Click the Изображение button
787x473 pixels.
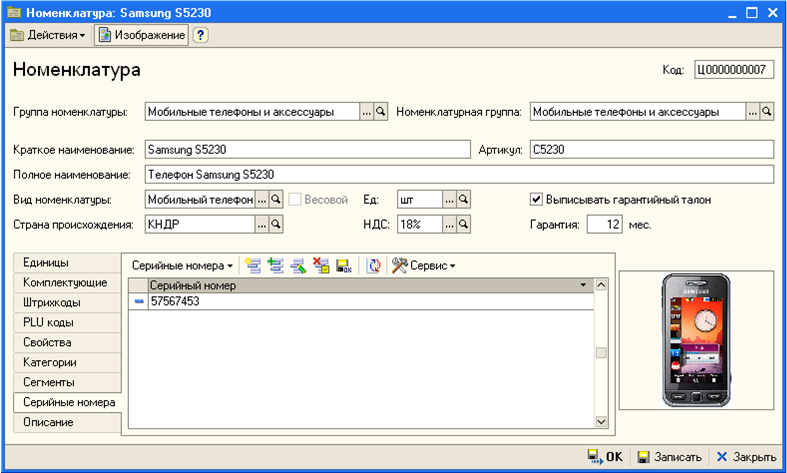(x=142, y=35)
